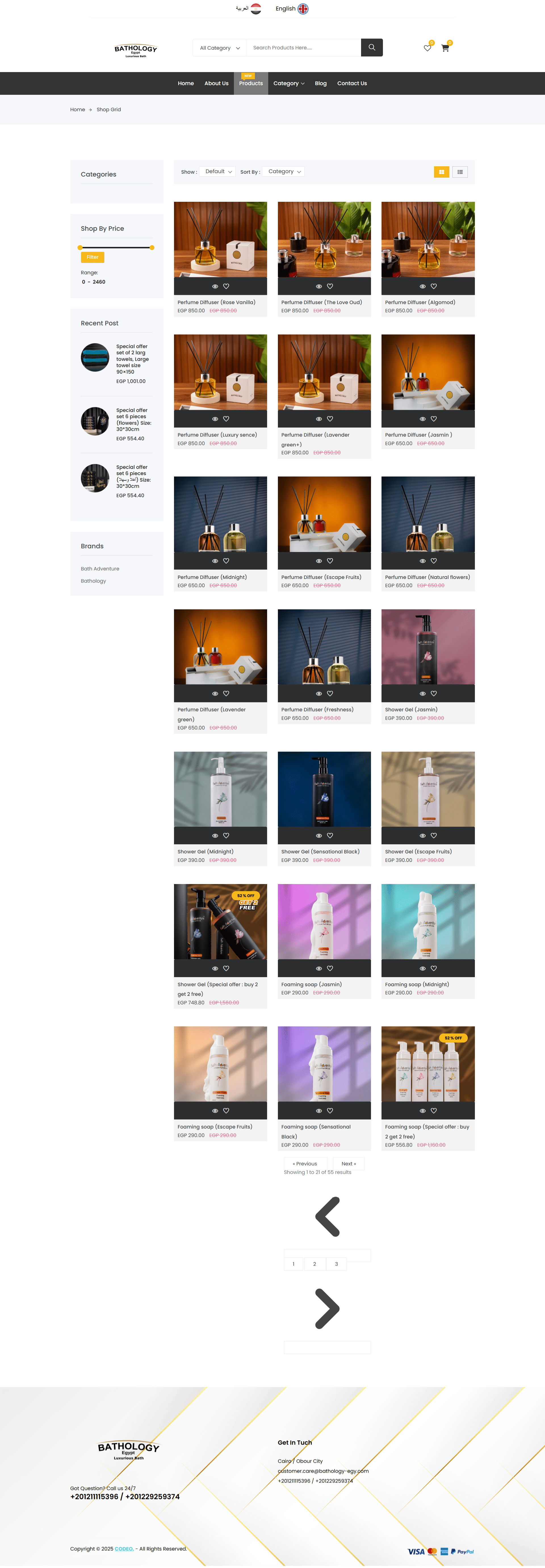Quick view Shower Gel (Jasmin) eye icon
545x1568 pixels.
tap(423, 694)
